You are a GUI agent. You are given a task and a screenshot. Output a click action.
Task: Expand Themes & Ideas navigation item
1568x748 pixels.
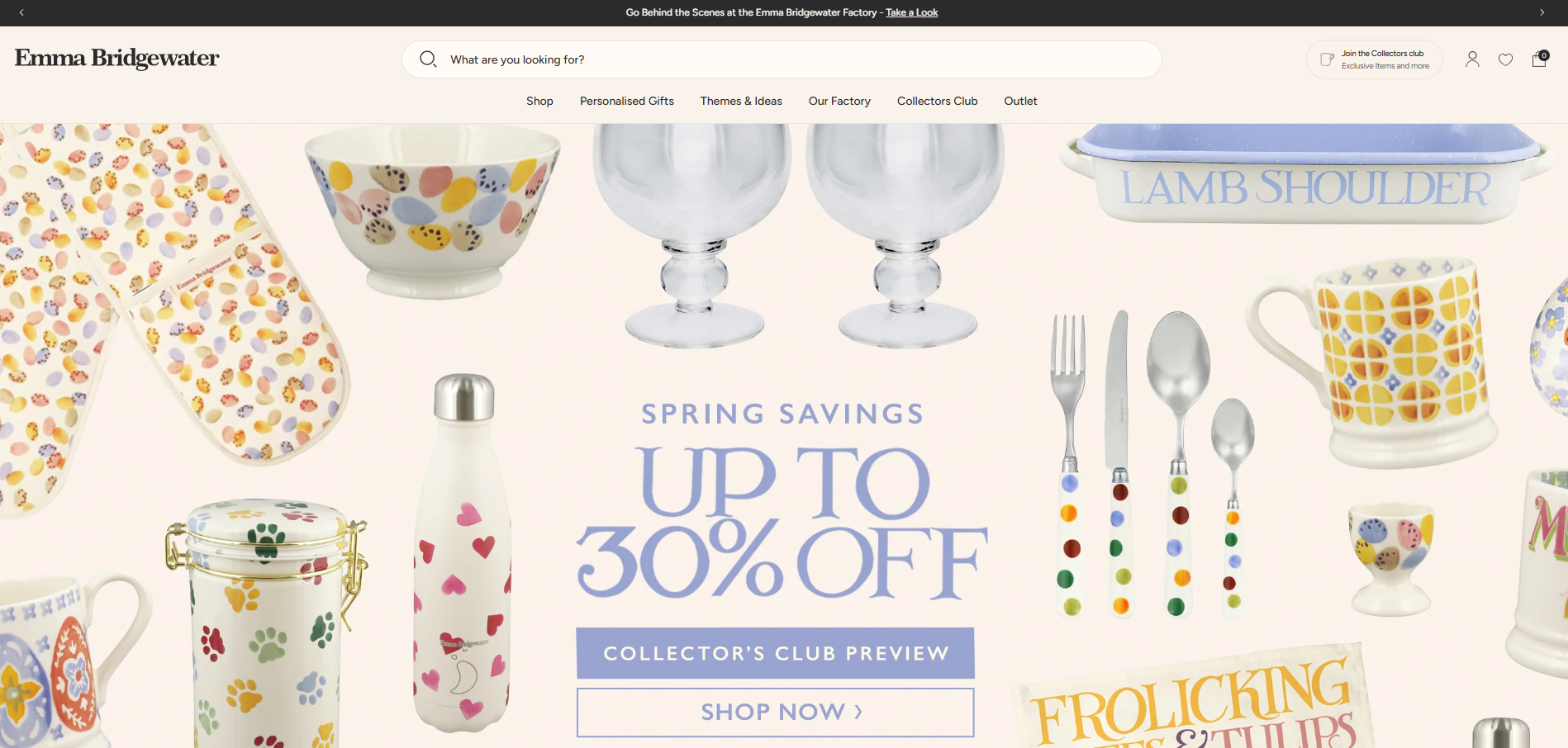tap(741, 101)
